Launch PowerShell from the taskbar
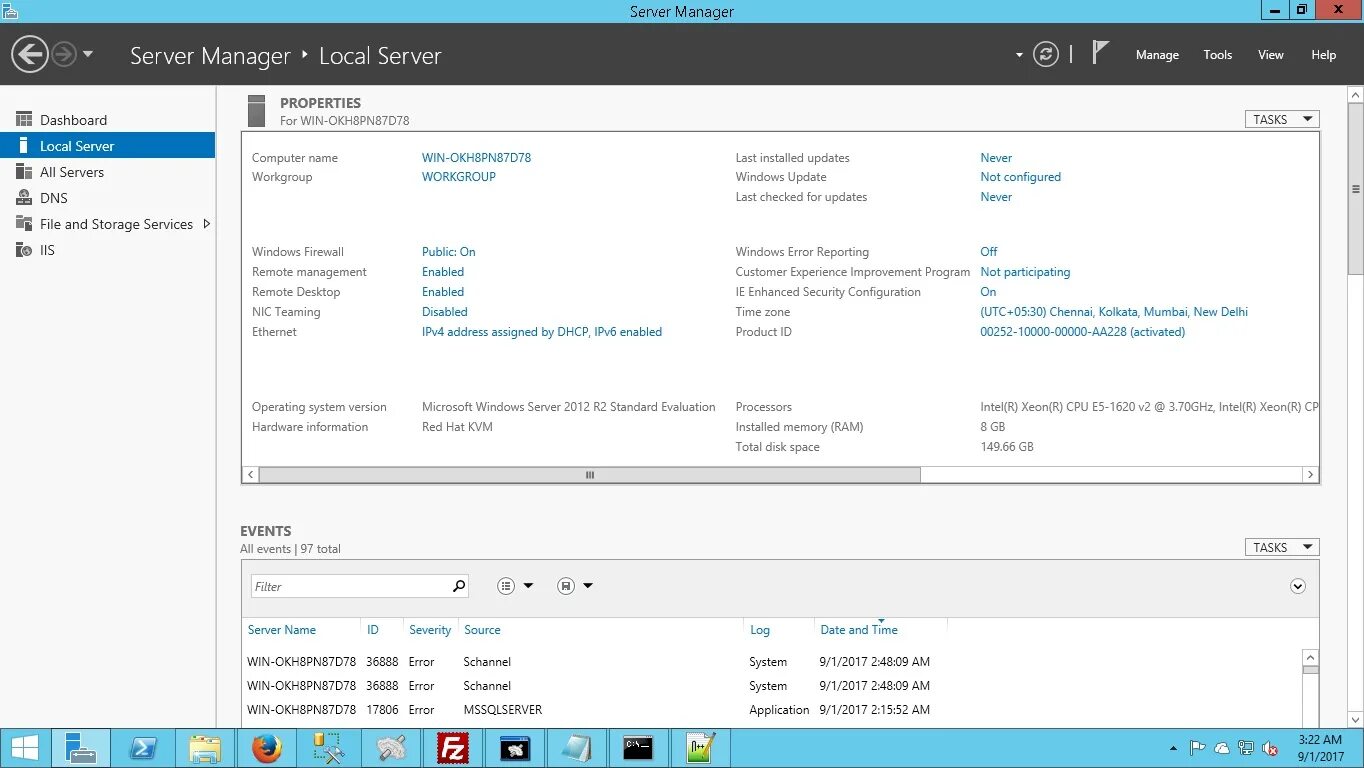Viewport: 1364px width, 768px height. click(145, 748)
